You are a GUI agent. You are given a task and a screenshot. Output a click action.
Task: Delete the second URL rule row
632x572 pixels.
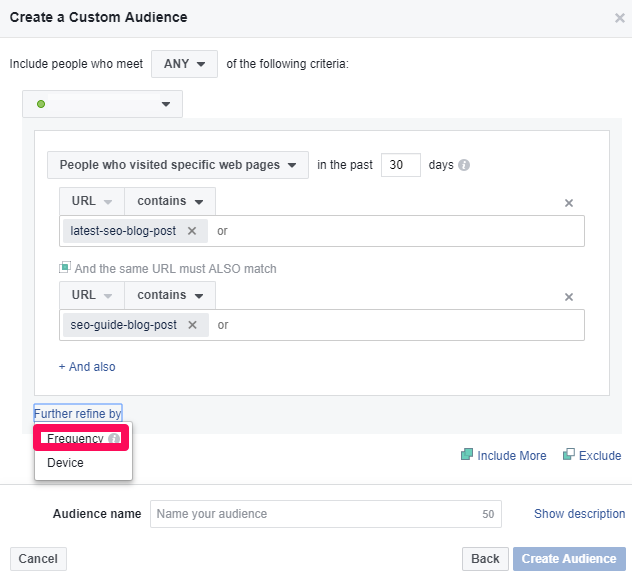569,297
